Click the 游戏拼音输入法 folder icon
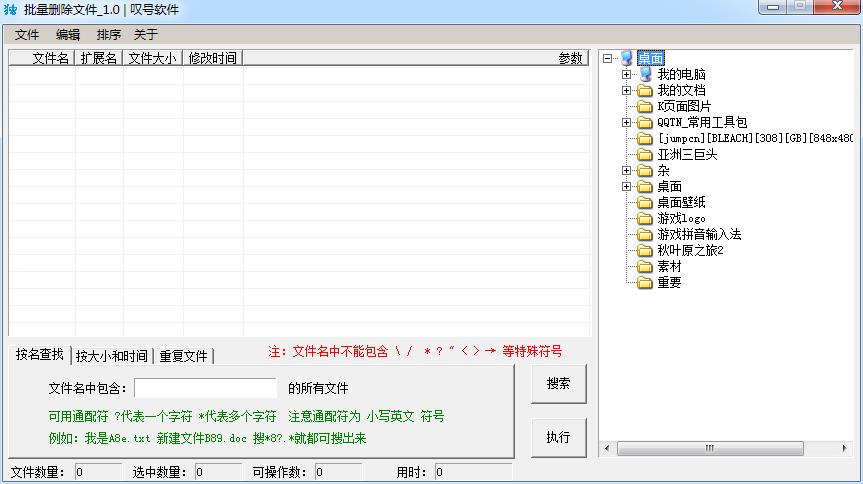The width and height of the screenshot is (863, 484). click(644, 235)
